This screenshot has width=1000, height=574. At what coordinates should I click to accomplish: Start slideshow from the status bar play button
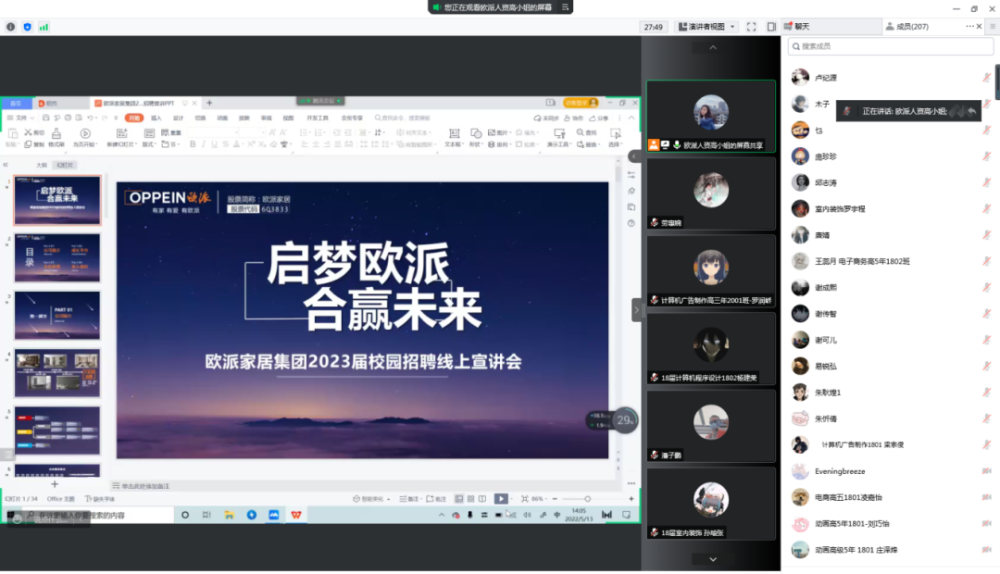[501, 499]
